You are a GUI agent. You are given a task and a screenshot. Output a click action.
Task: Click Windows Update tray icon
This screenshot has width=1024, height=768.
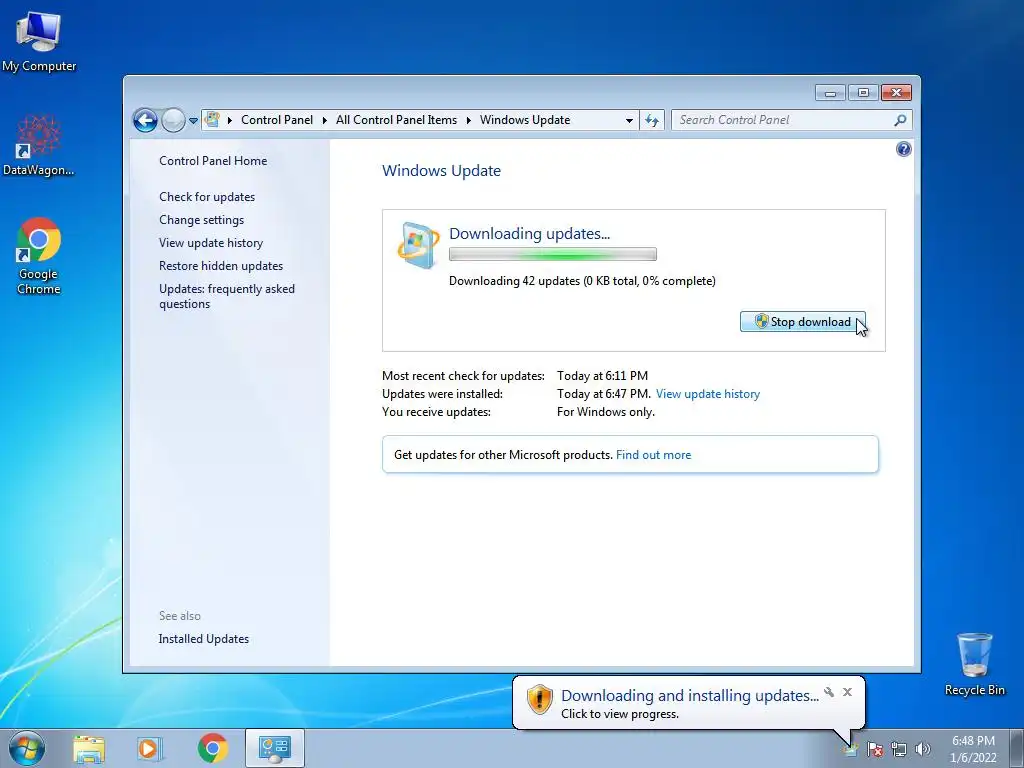pos(850,749)
